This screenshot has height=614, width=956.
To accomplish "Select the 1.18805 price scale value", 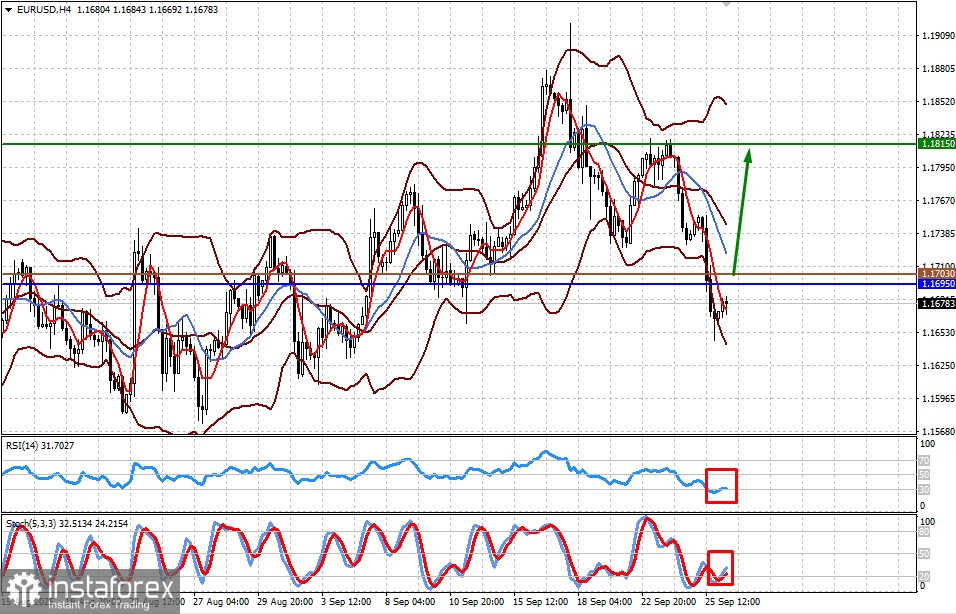I will pos(938,69).
